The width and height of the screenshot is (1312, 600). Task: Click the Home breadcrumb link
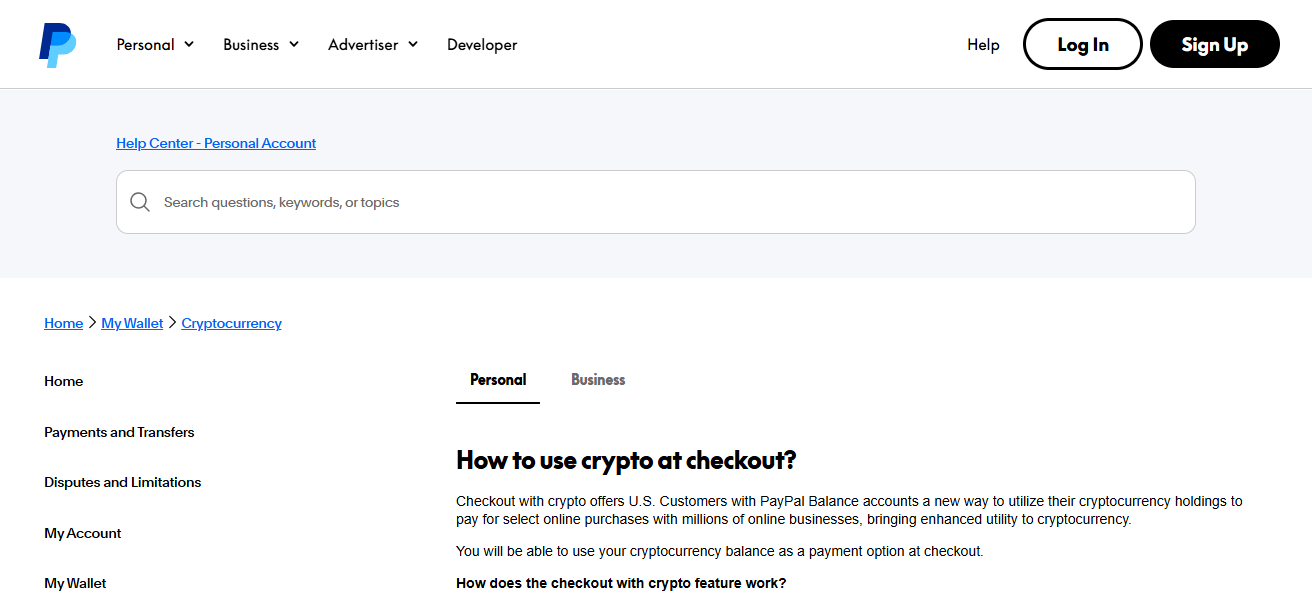63,322
